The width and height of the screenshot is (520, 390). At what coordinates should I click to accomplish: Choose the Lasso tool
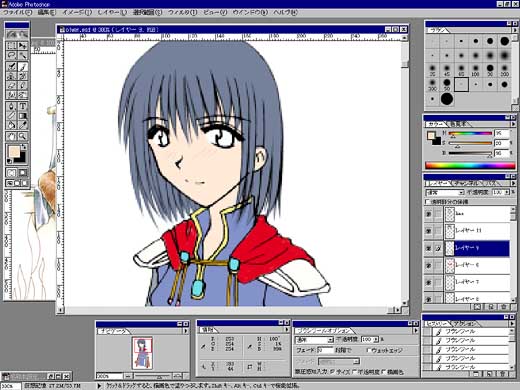pyautogui.click(x=12, y=55)
